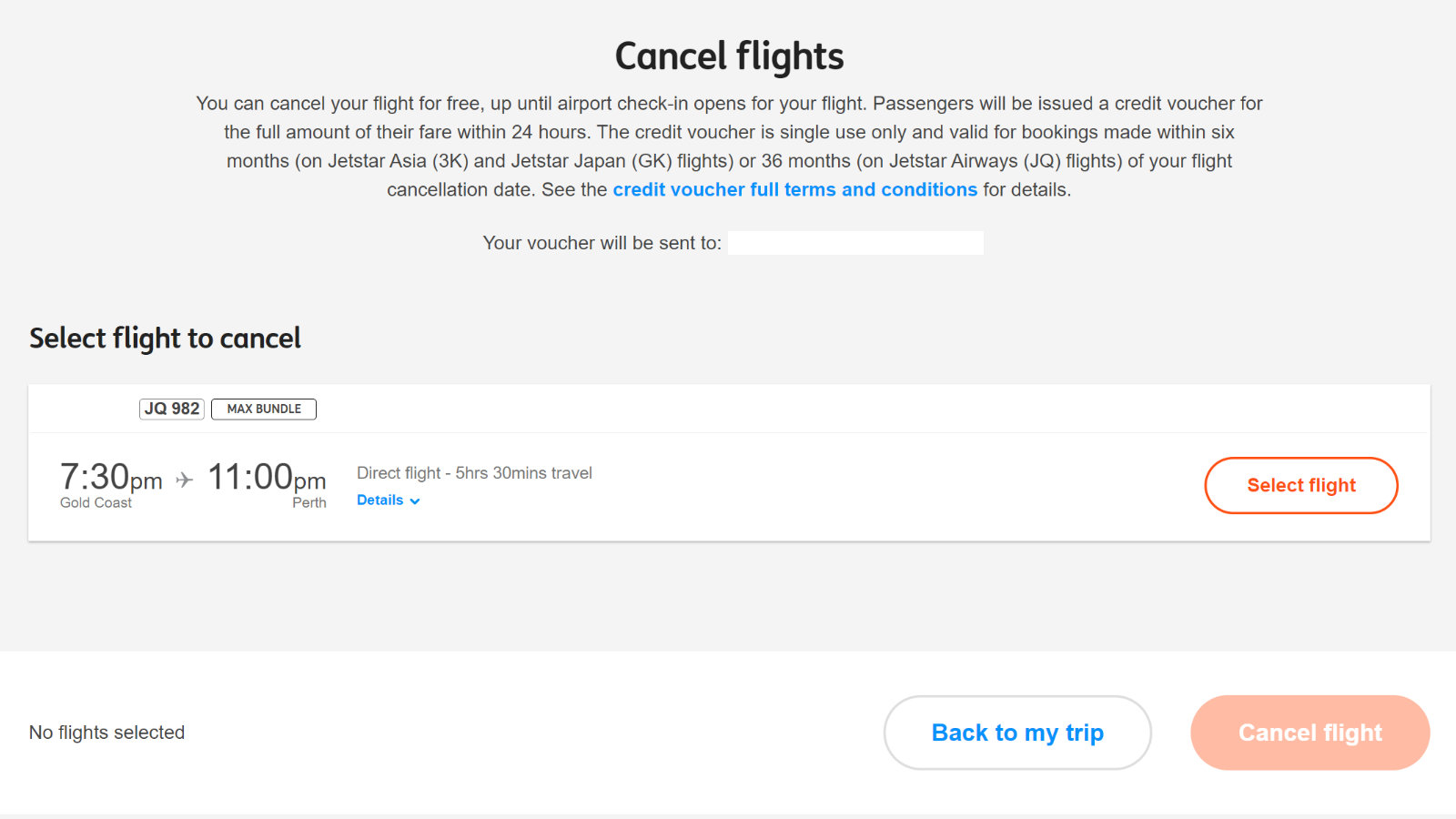Click the cancellation policy paragraph text

pyautogui.click(x=729, y=147)
